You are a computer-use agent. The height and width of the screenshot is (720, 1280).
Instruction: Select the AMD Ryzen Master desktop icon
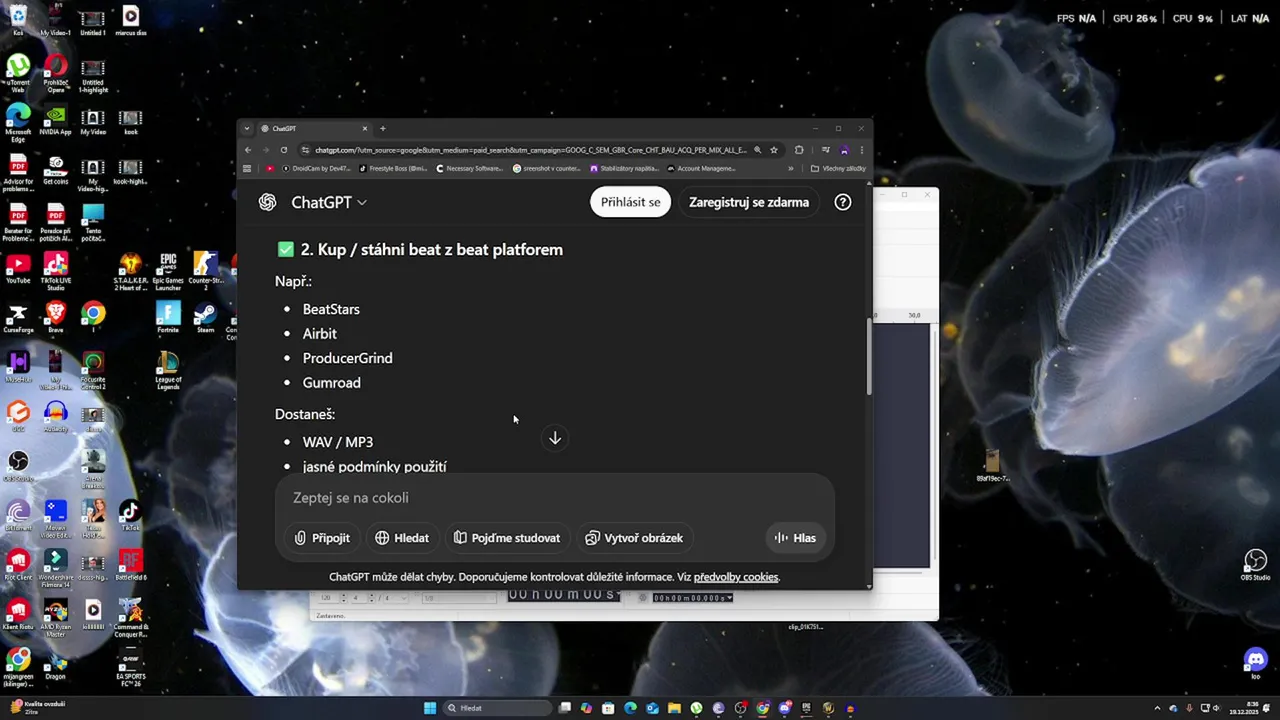[56, 619]
